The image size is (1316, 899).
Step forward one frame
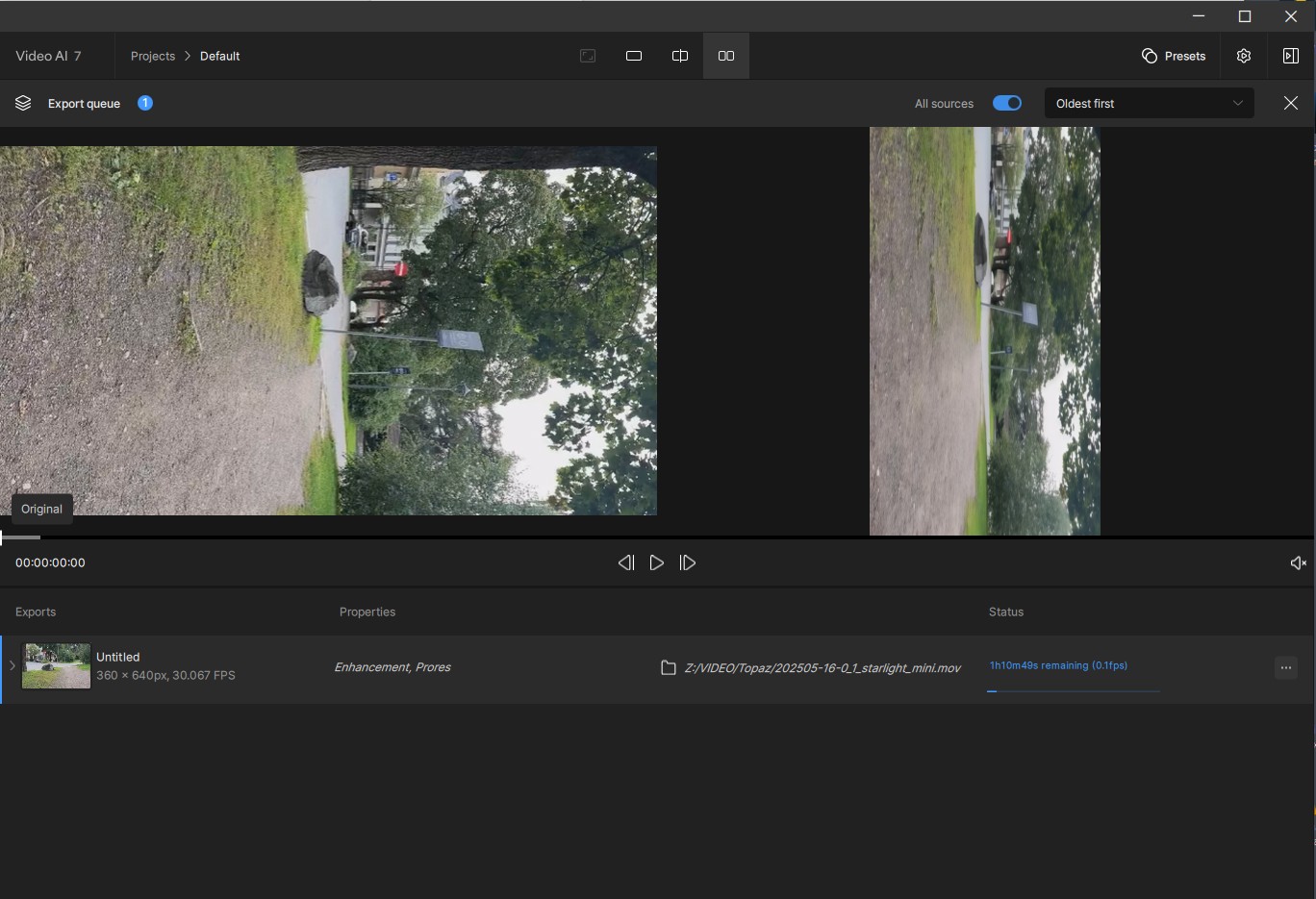[688, 562]
